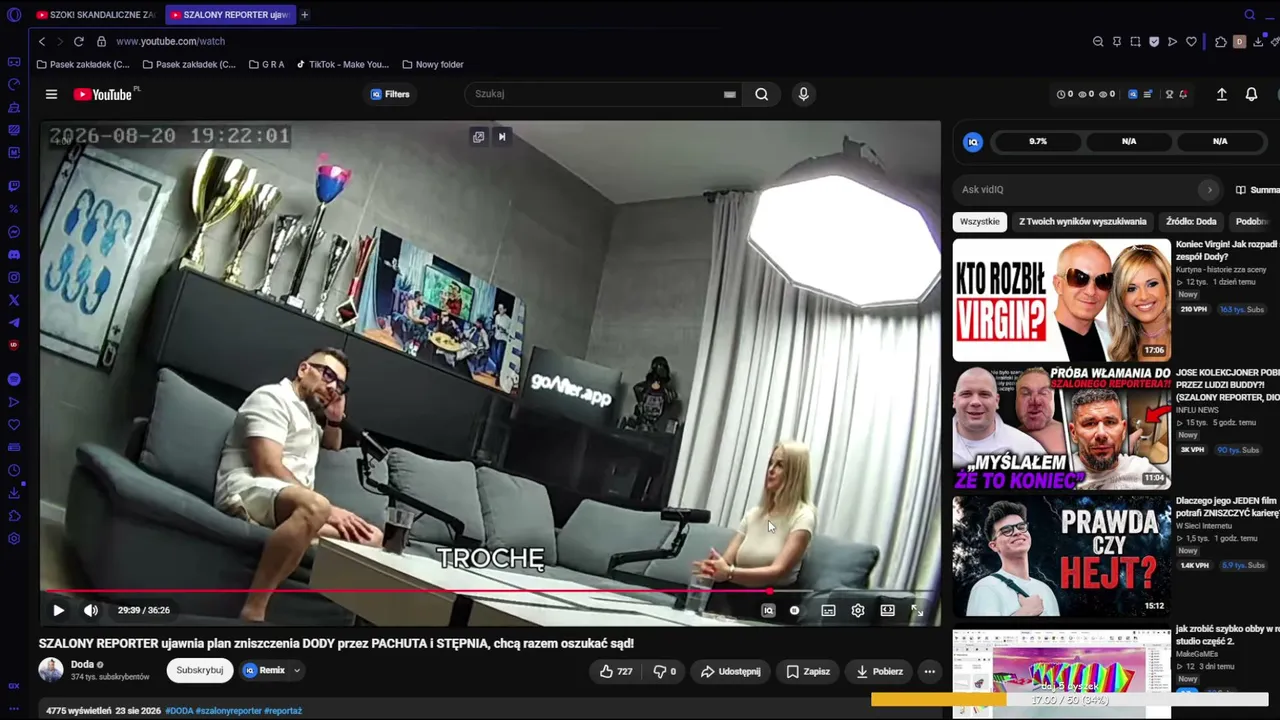Open the 'MYŚLAŁEM ŻE TO KONIEC' video thumbnail
This screenshot has height=720, width=1280.
click(1062, 428)
